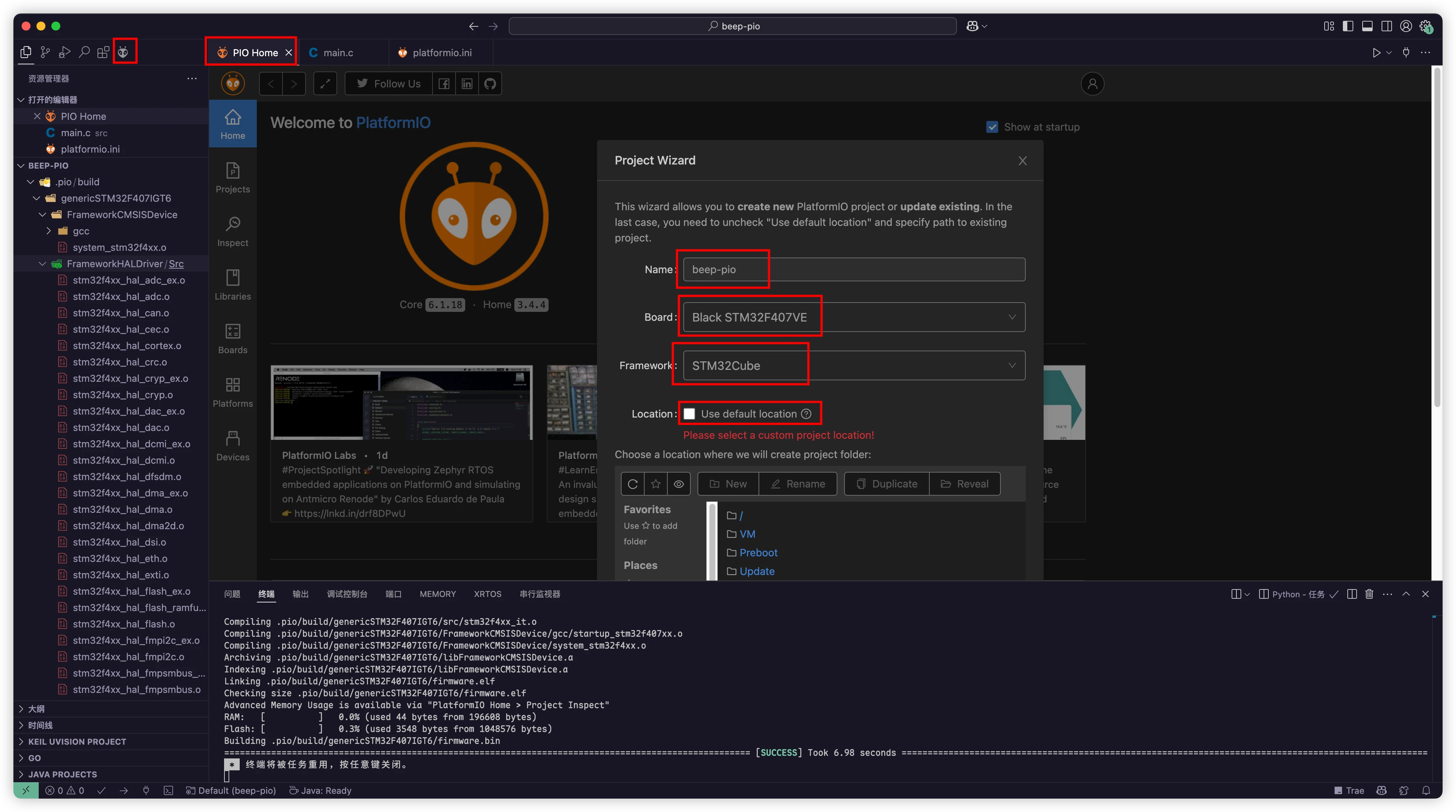Go to PIO Home sidebar Home
Screen dimensions: 1456x812
233,124
